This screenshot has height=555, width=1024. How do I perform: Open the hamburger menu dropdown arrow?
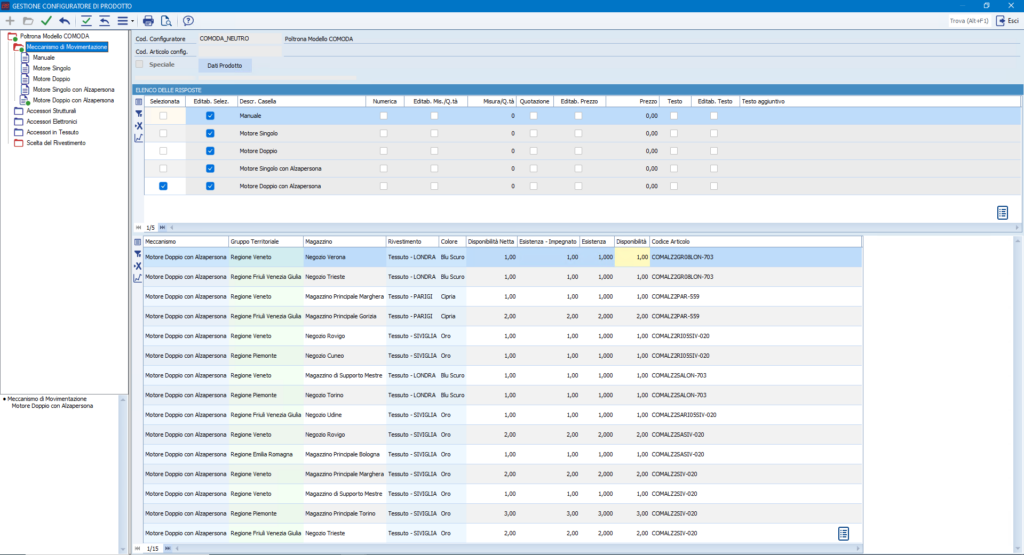[x=133, y=22]
